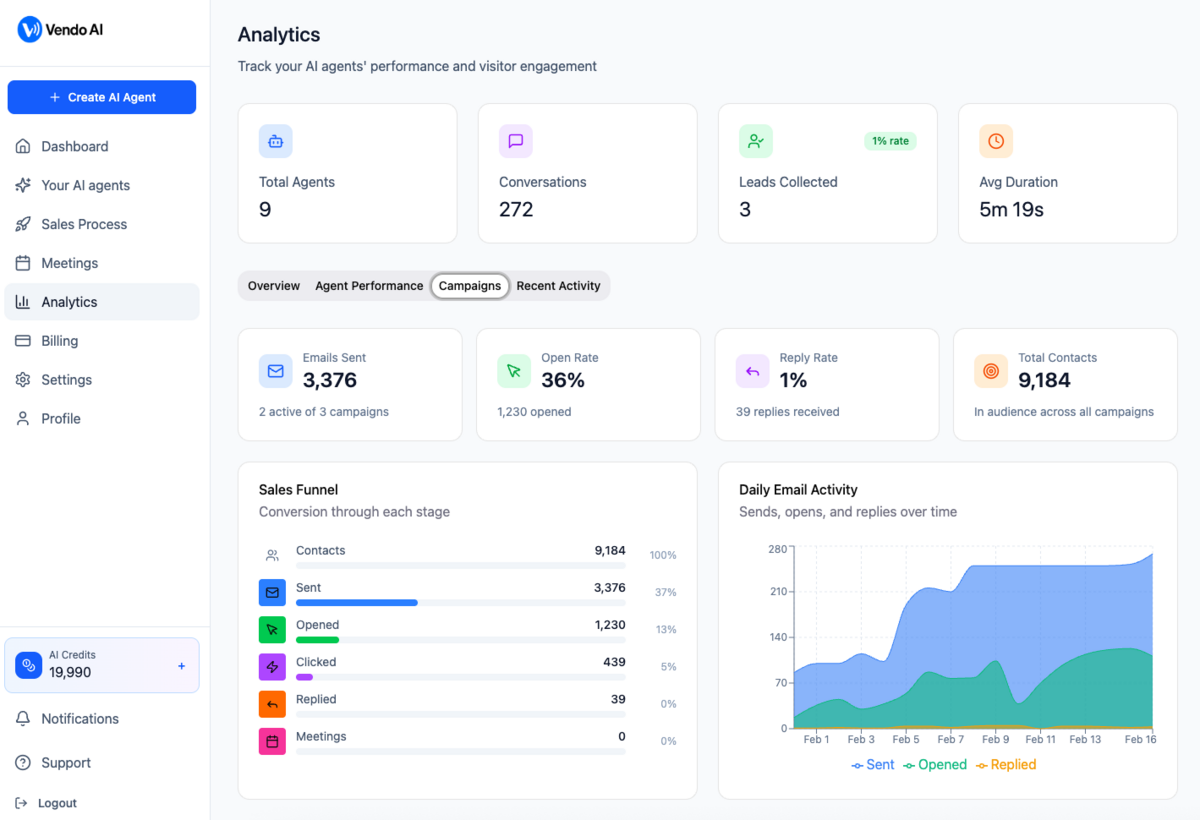The width and height of the screenshot is (1200, 820).
Task: Toggle Replied in the Daily Email Activity legend
Action: (x=1005, y=764)
